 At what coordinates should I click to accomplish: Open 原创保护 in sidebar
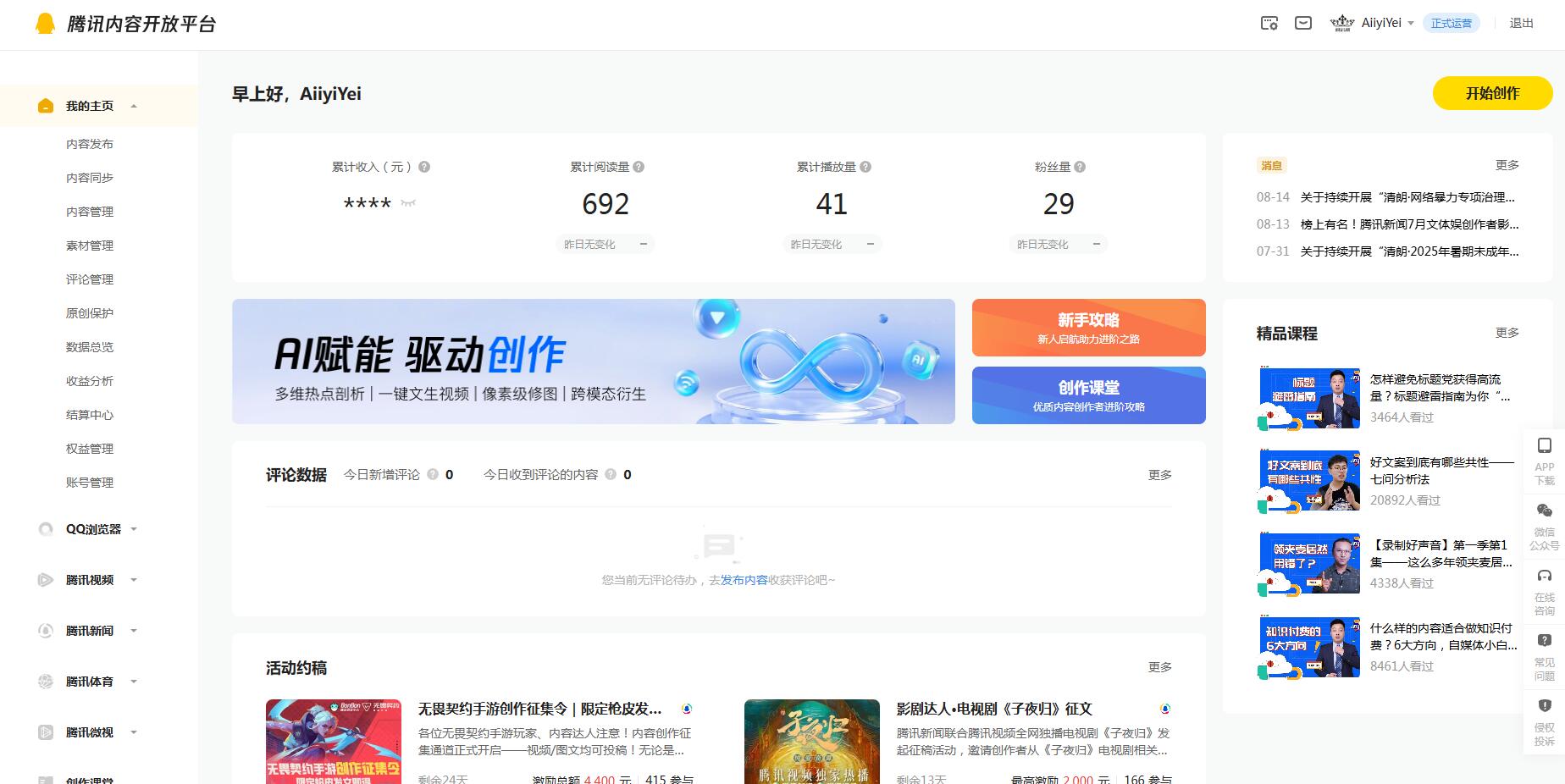click(90, 313)
